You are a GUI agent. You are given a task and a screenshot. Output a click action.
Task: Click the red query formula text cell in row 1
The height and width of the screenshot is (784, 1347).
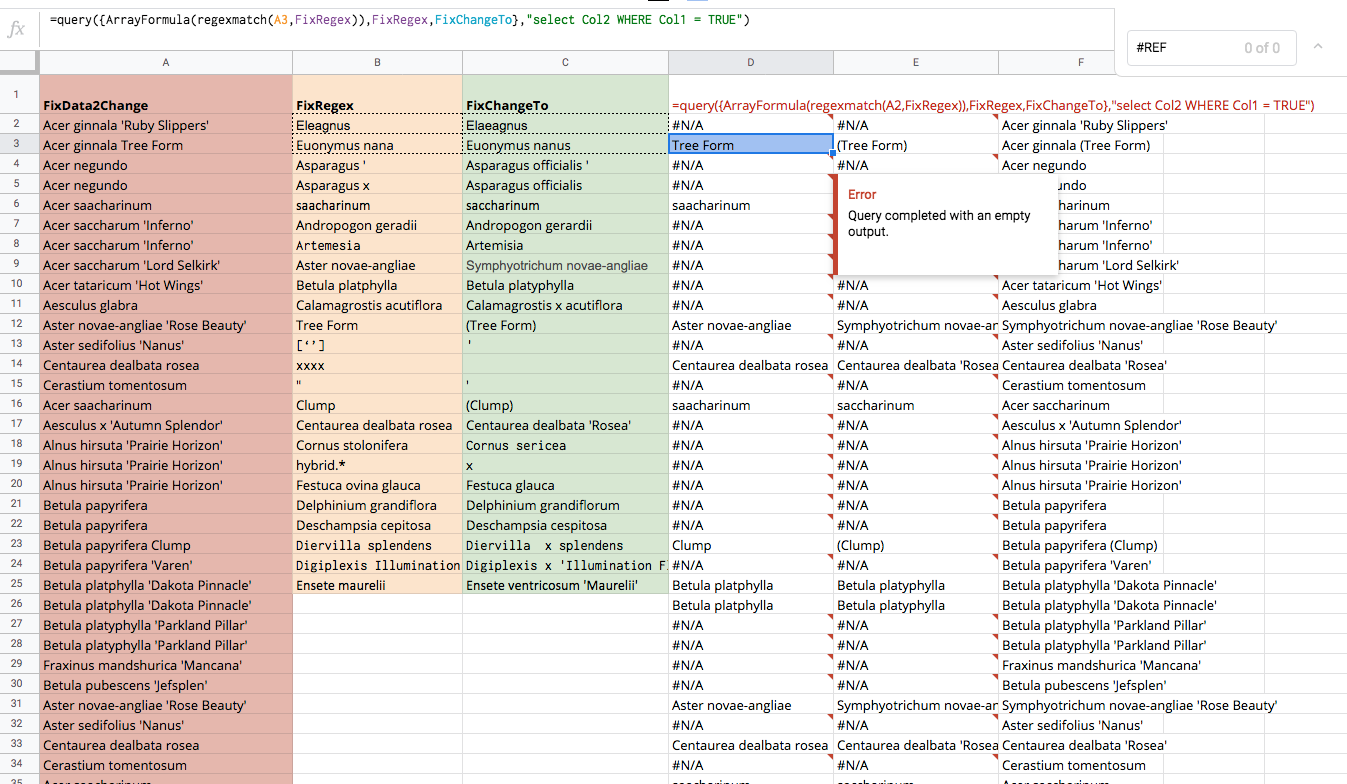[x=993, y=105]
